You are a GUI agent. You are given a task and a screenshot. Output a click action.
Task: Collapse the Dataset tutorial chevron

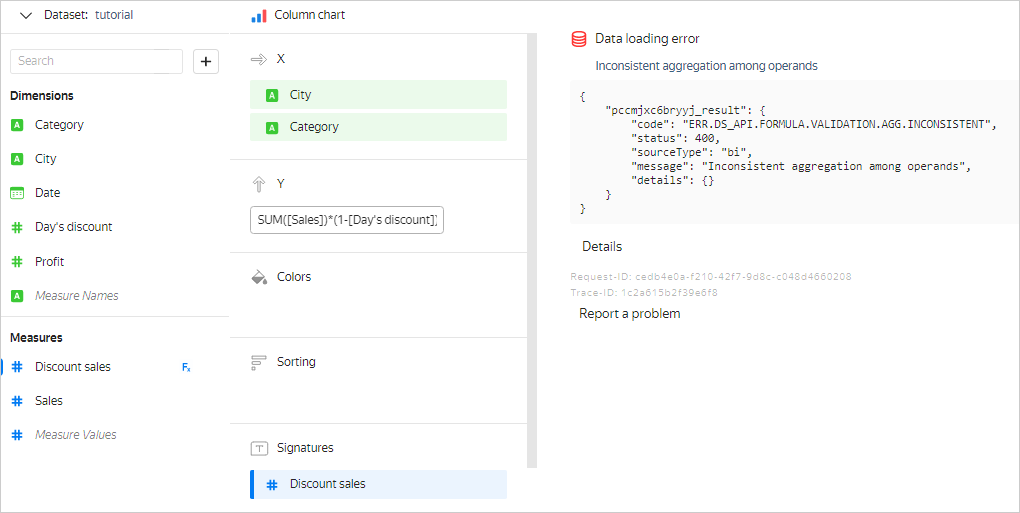pyautogui.click(x=26, y=15)
